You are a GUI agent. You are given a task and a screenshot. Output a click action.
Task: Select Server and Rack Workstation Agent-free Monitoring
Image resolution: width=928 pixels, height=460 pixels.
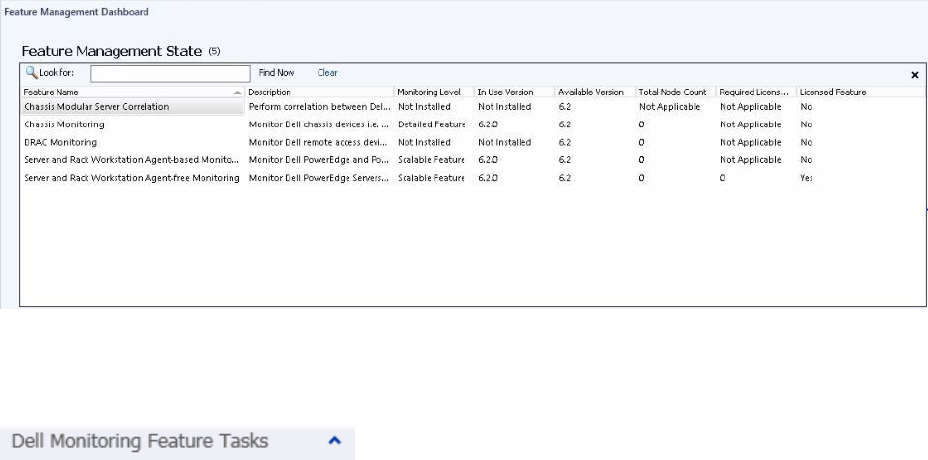(473, 178)
